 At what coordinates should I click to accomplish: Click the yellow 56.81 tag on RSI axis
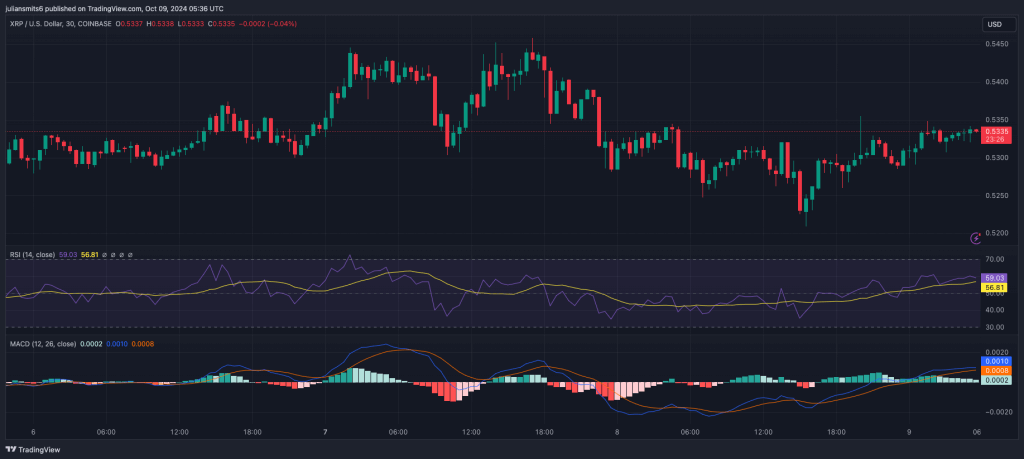(993, 287)
